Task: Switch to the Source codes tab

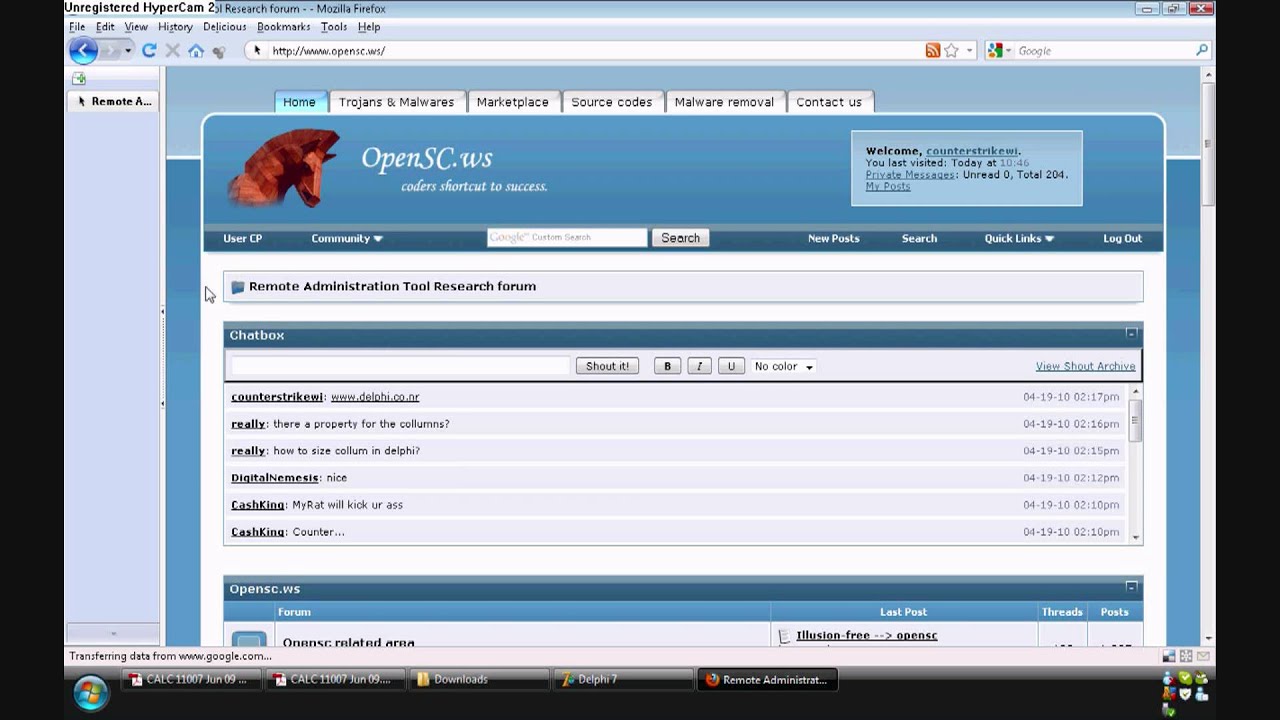Action: (x=611, y=102)
